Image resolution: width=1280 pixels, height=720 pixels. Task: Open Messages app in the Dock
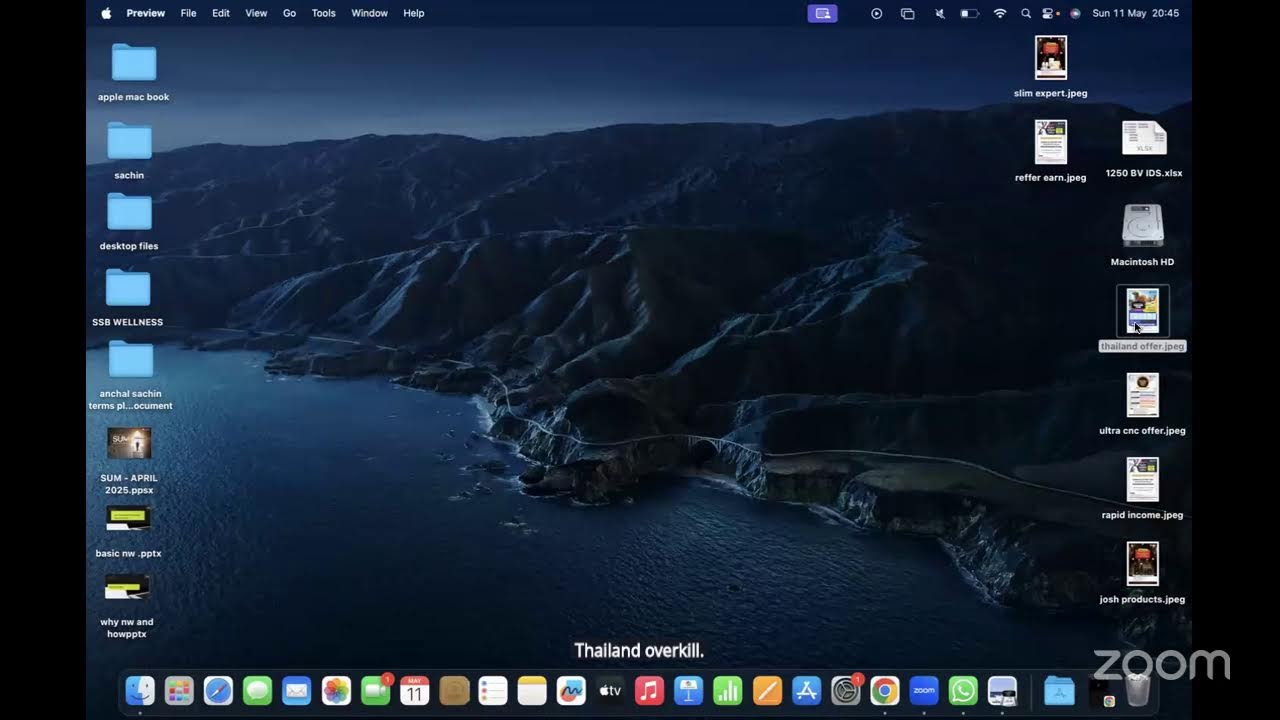pos(257,690)
